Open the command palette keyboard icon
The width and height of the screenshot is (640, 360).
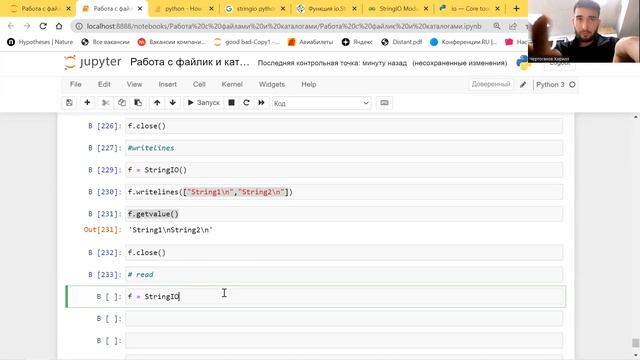(x=384, y=103)
